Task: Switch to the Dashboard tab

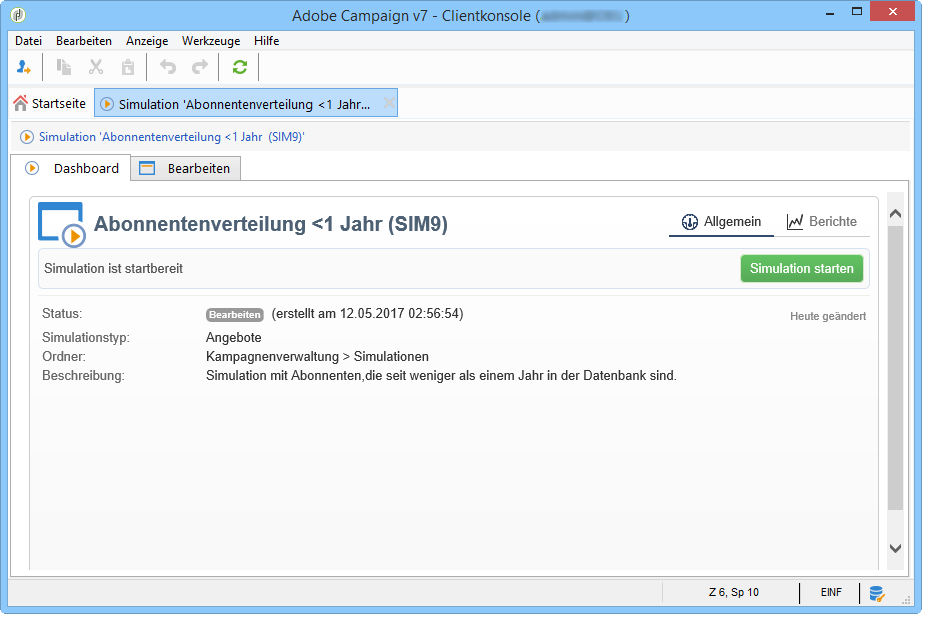Action: point(73,168)
